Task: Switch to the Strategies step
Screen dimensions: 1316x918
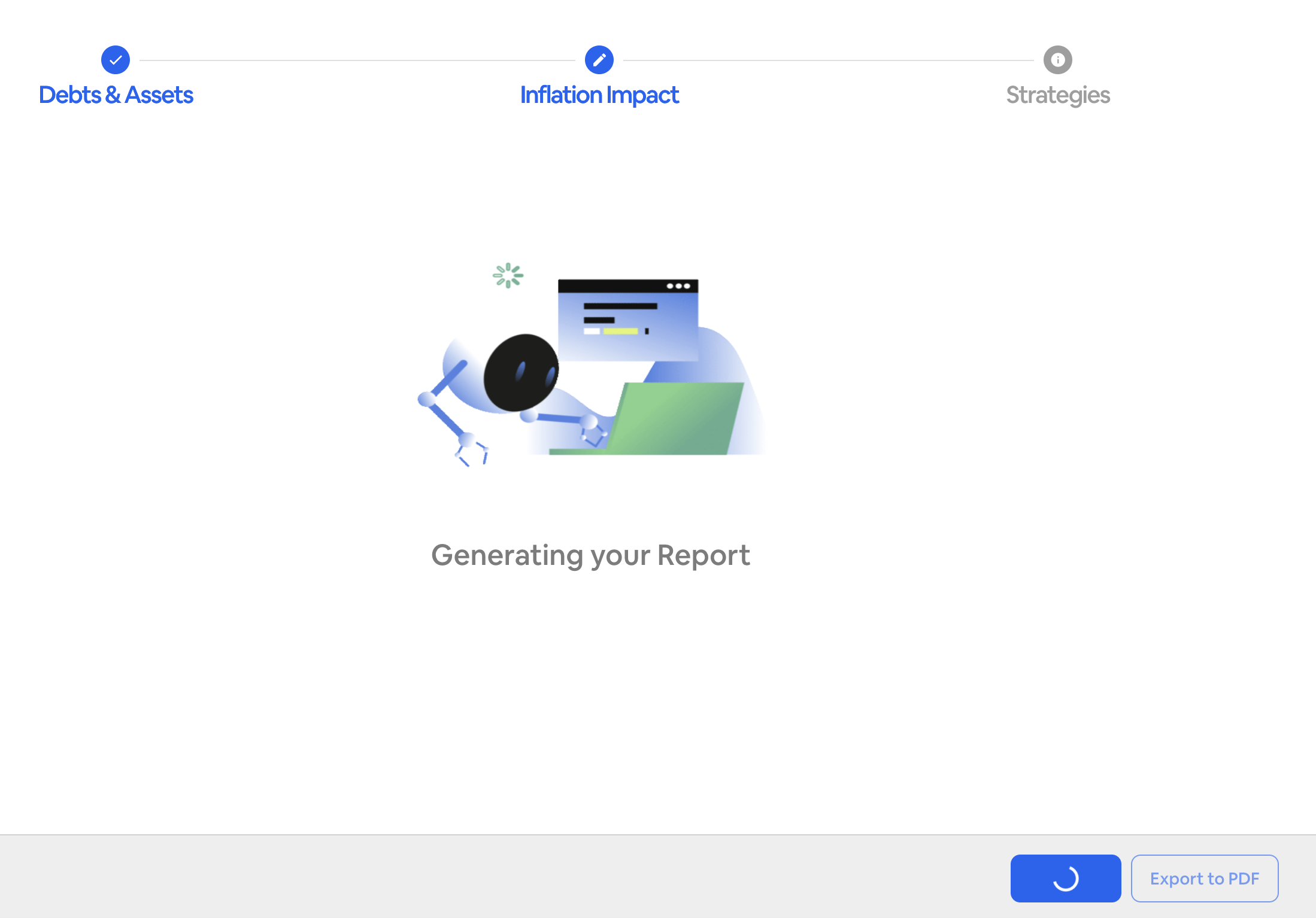Action: coord(1057,95)
